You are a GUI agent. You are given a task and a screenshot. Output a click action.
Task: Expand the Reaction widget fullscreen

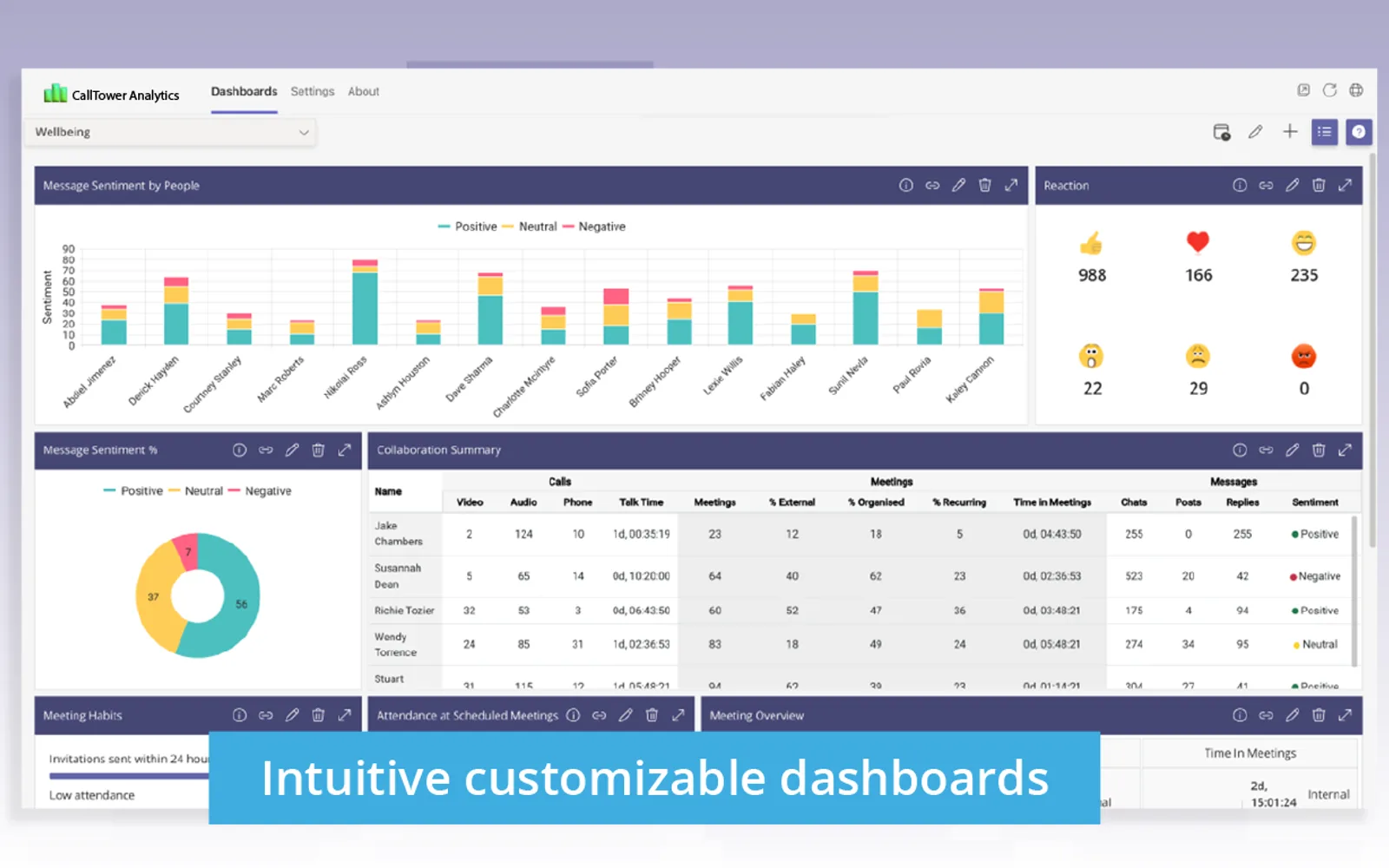tap(1345, 185)
